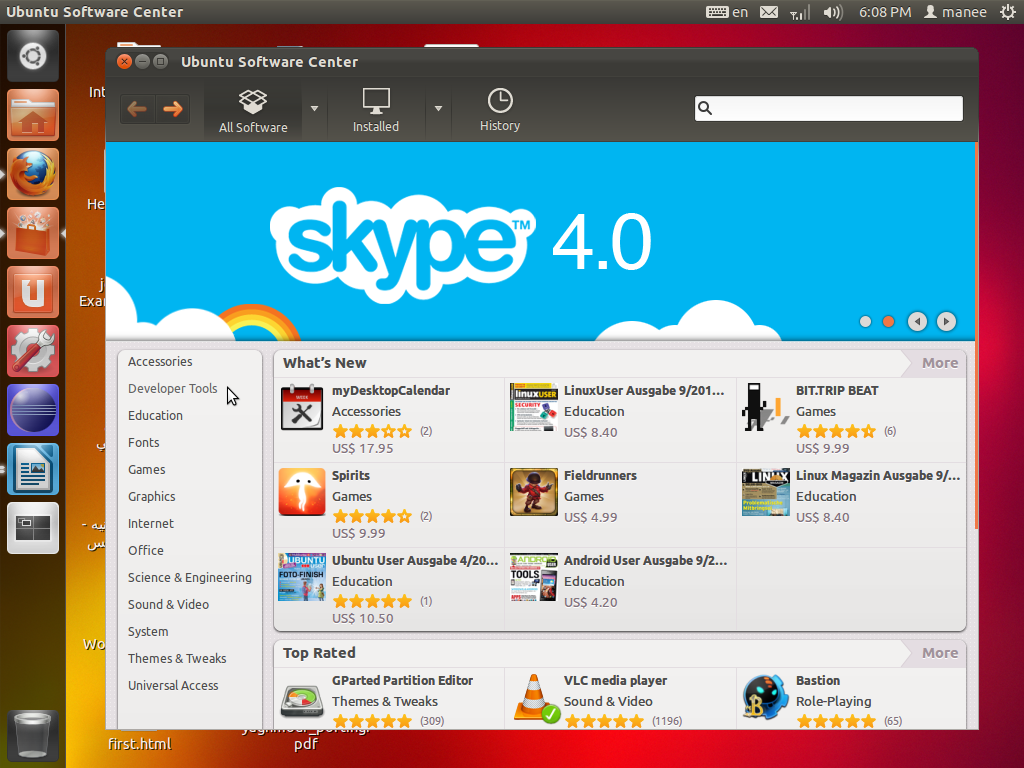Open the History view
Viewport: 1024px width, 768px height.
point(500,111)
